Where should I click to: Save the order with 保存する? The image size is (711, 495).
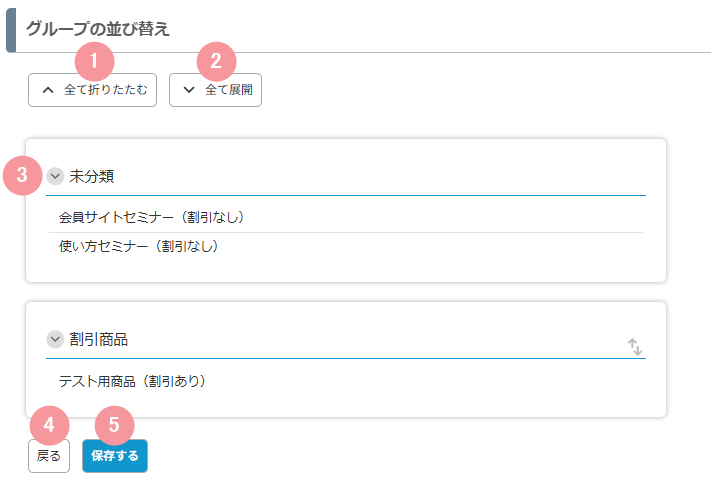tap(115, 456)
